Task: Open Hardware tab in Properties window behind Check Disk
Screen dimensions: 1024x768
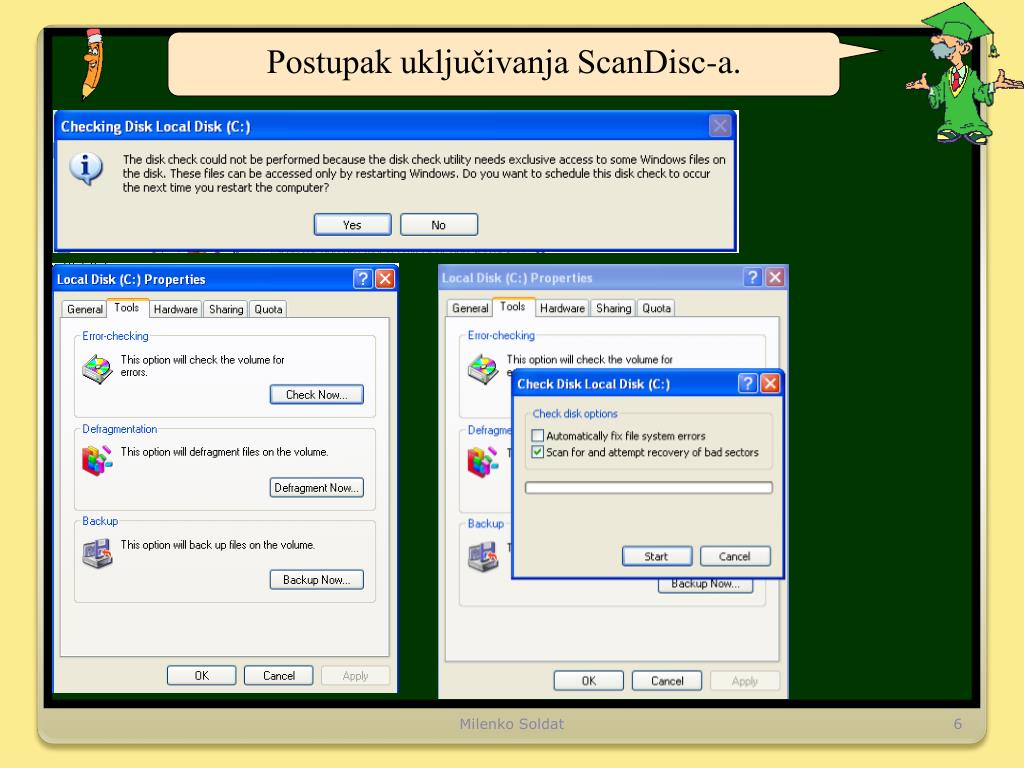Action: click(562, 308)
